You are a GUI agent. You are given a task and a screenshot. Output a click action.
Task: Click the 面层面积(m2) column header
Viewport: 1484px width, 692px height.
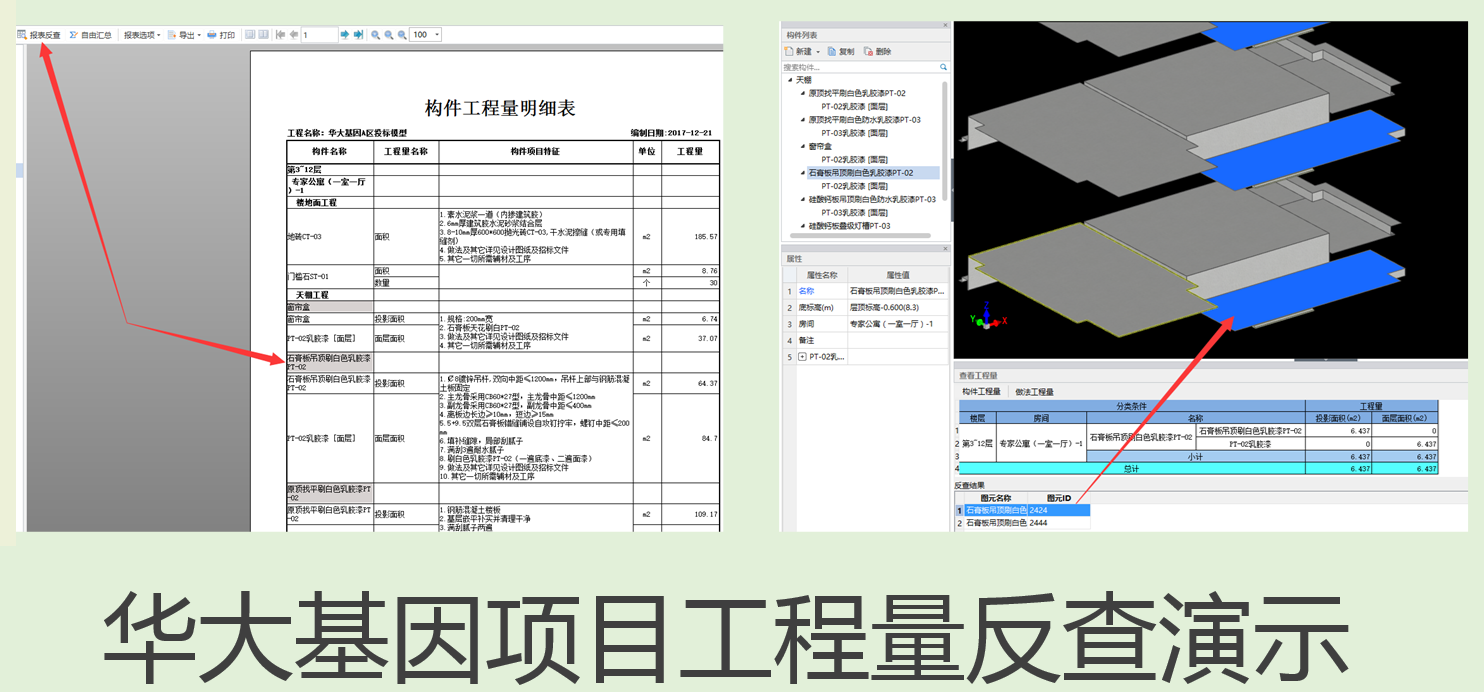pyautogui.click(x=1405, y=419)
